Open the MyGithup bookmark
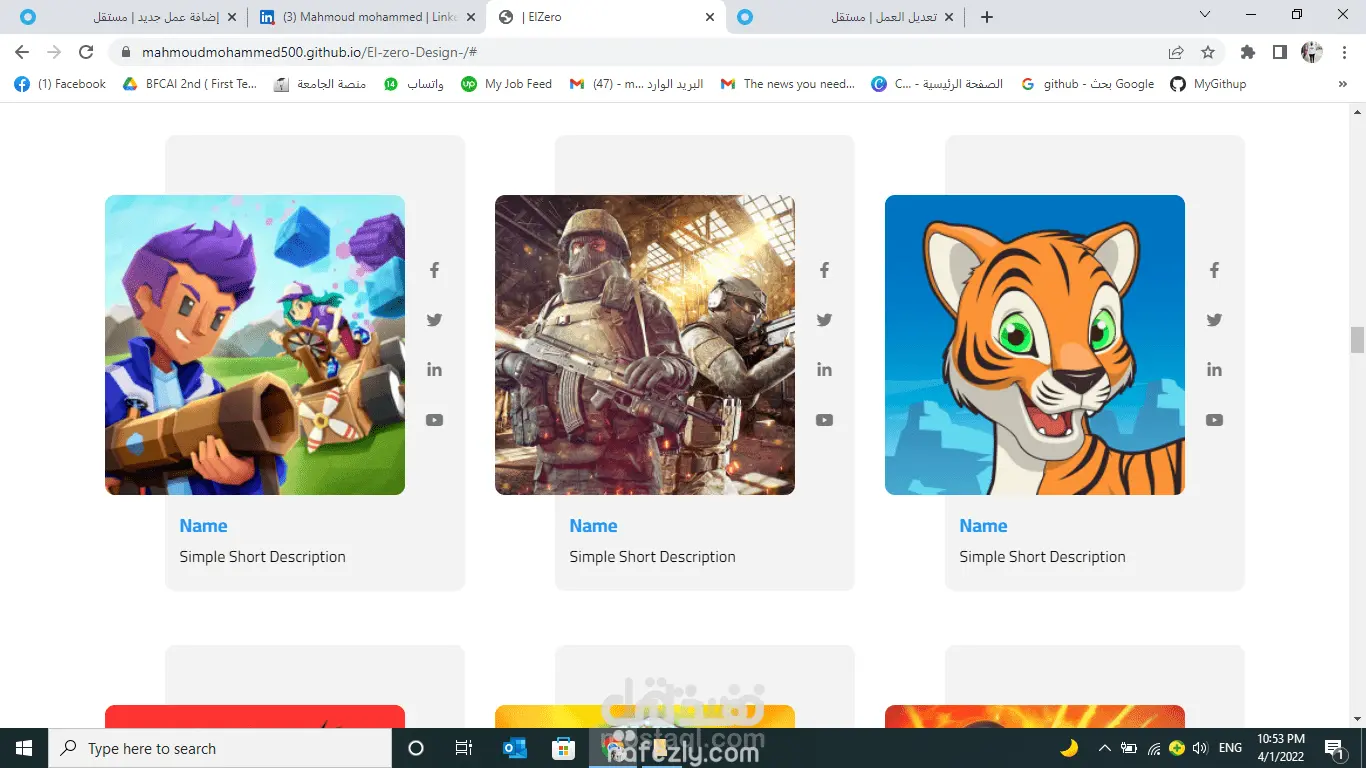 point(1208,84)
